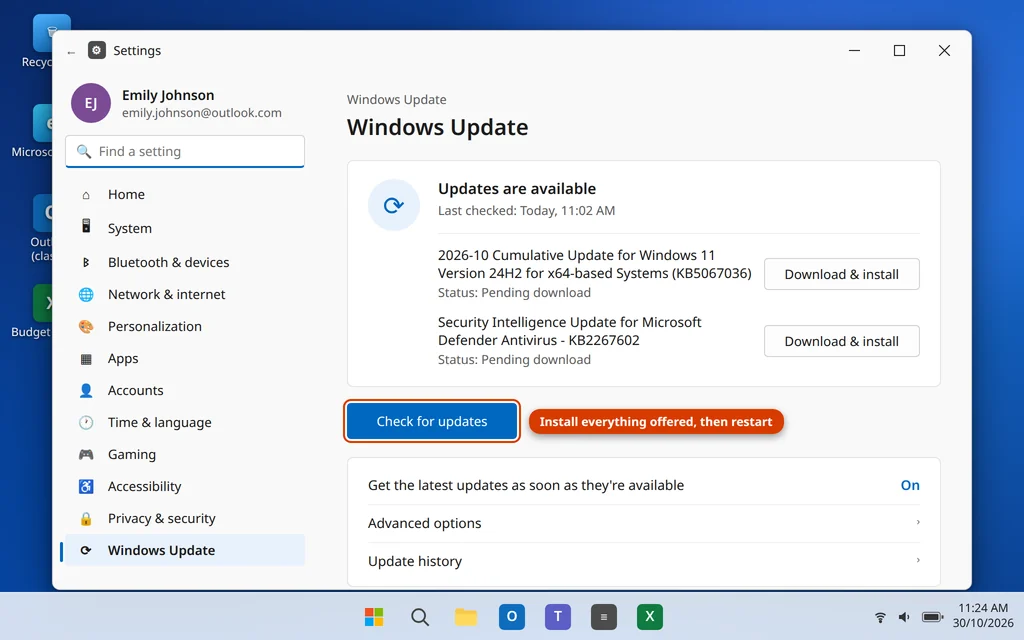The height and width of the screenshot is (640, 1024).
Task: Open Privacy & security section
Action: pos(185,519)
